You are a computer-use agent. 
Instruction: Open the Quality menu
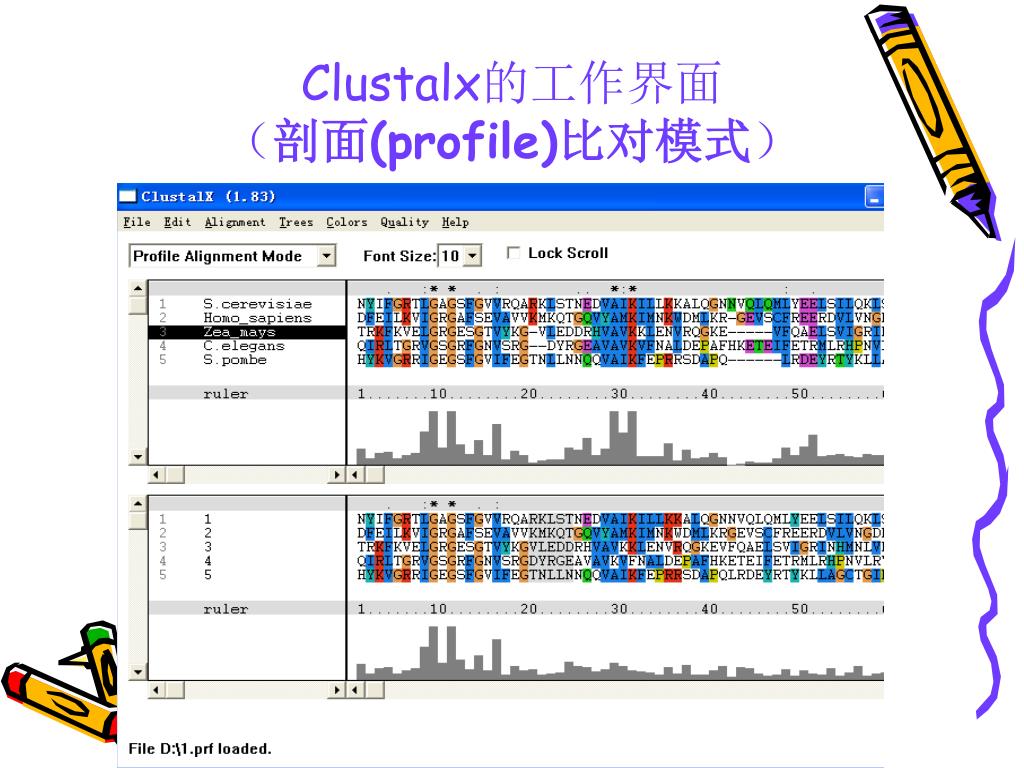405,222
